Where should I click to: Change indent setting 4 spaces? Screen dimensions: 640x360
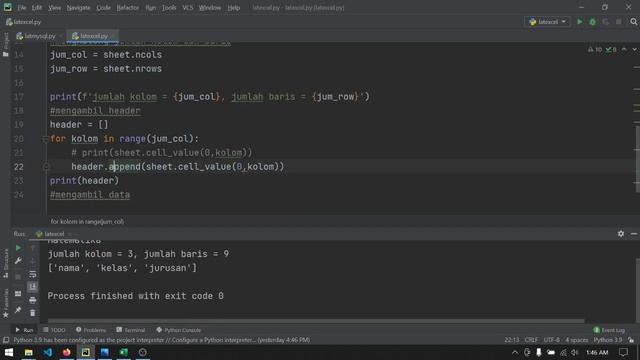point(577,340)
